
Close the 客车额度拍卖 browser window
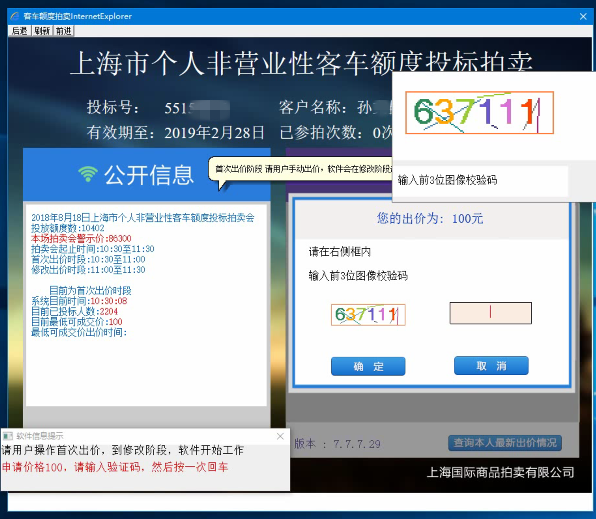[x=583, y=16]
